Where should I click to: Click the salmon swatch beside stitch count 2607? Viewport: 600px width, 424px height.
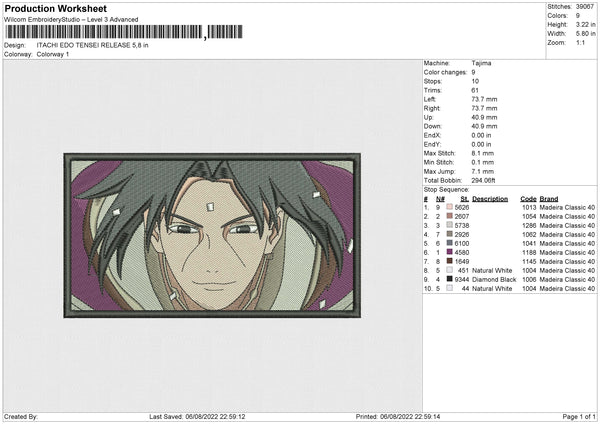(450, 216)
